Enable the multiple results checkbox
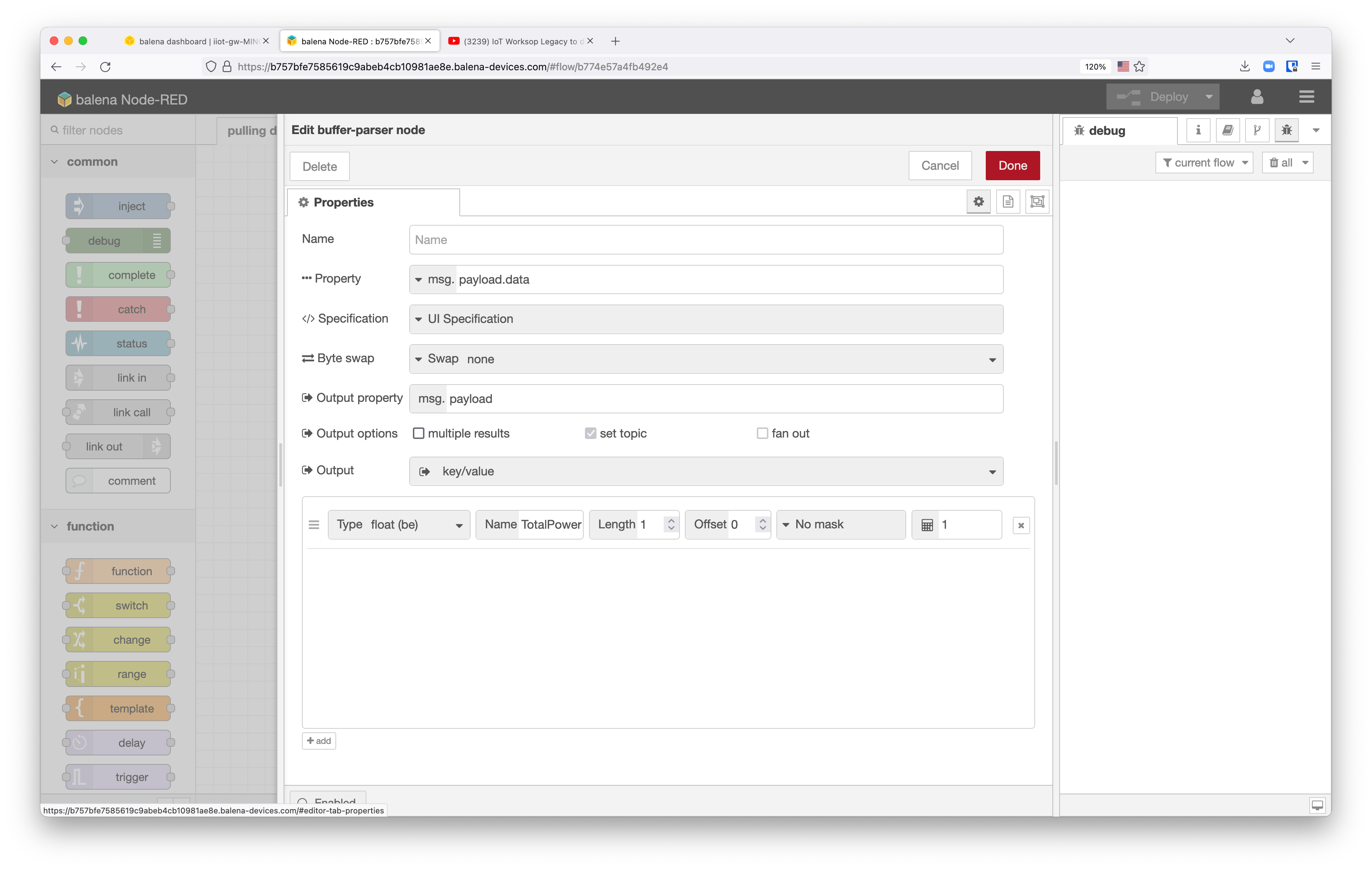The width and height of the screenshot is (1372, 870). [419, 433]
